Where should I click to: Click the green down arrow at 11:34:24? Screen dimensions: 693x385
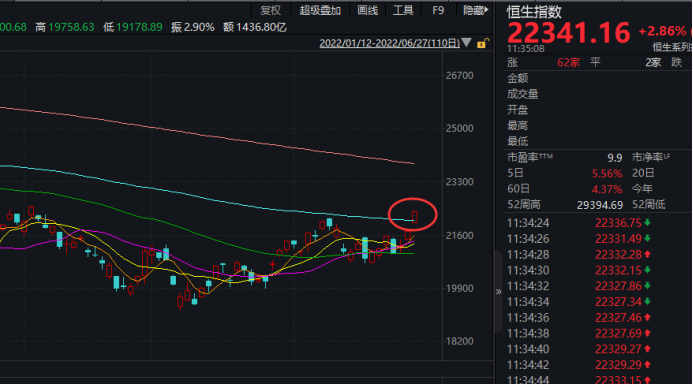pos(647,223)
